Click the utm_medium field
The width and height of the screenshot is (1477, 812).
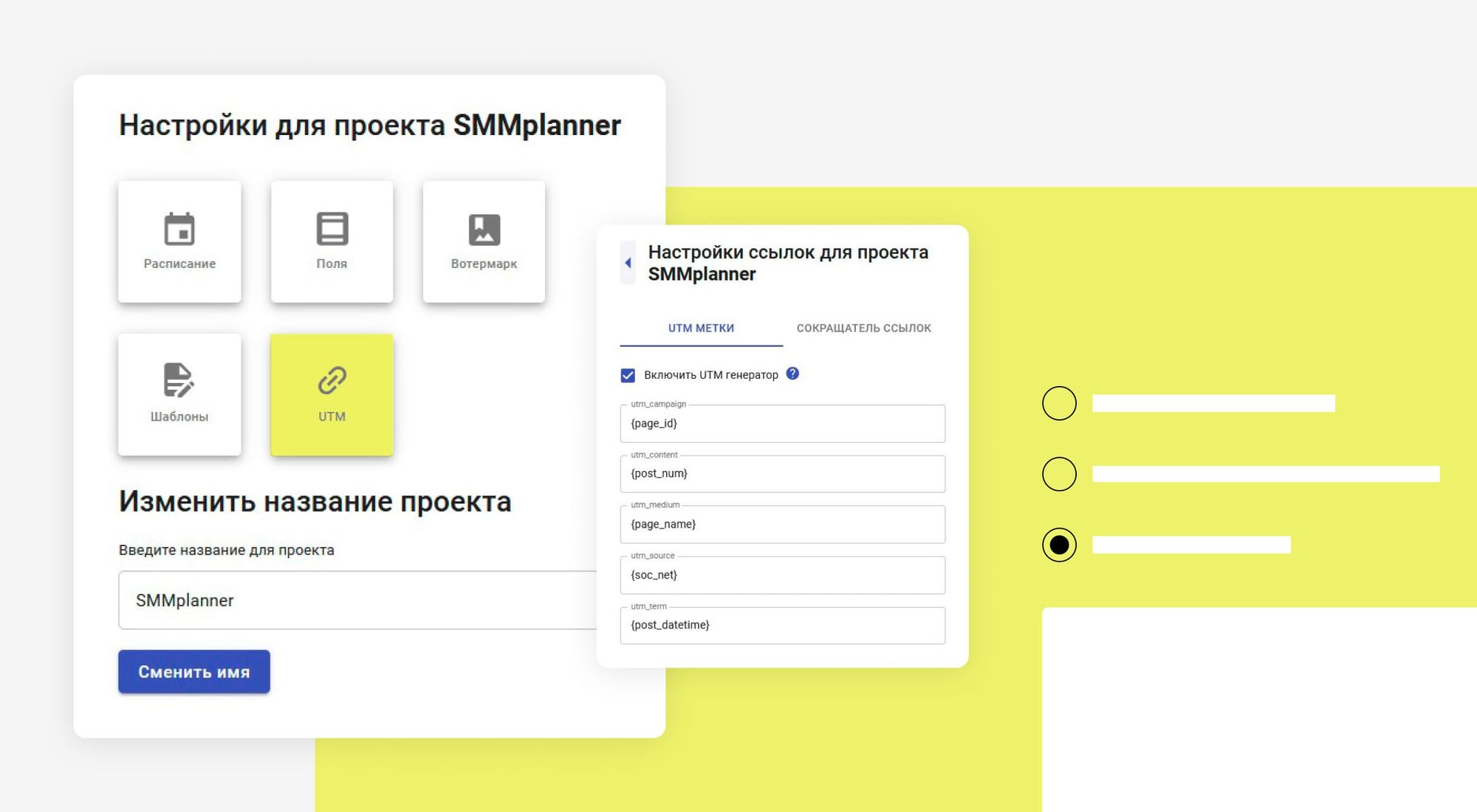(x=783, y=524)
